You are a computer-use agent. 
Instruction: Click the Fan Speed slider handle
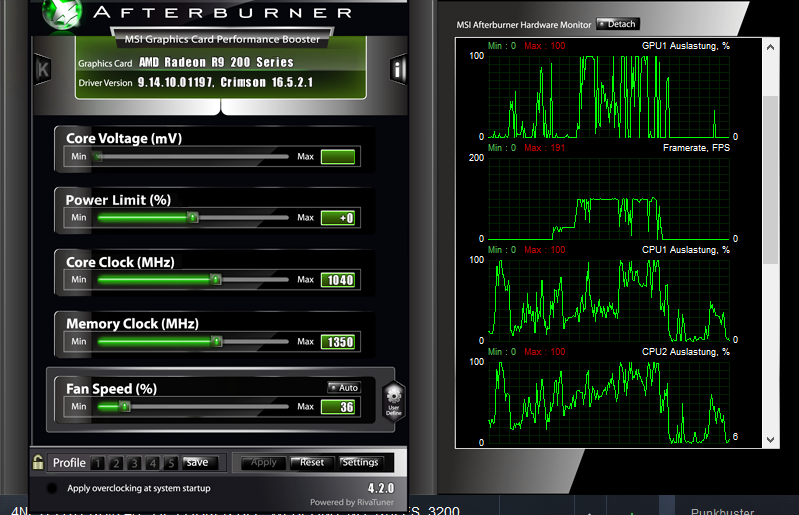(125, 406)
